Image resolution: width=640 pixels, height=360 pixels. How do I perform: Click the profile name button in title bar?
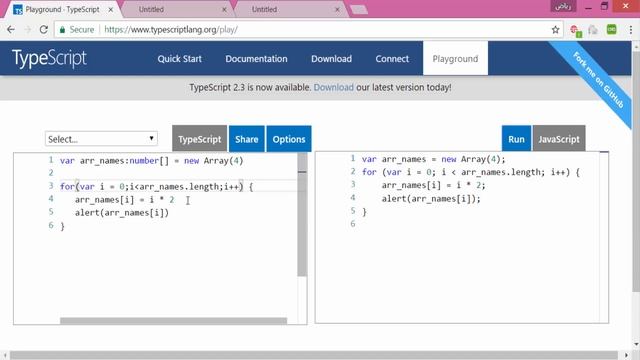563,6
